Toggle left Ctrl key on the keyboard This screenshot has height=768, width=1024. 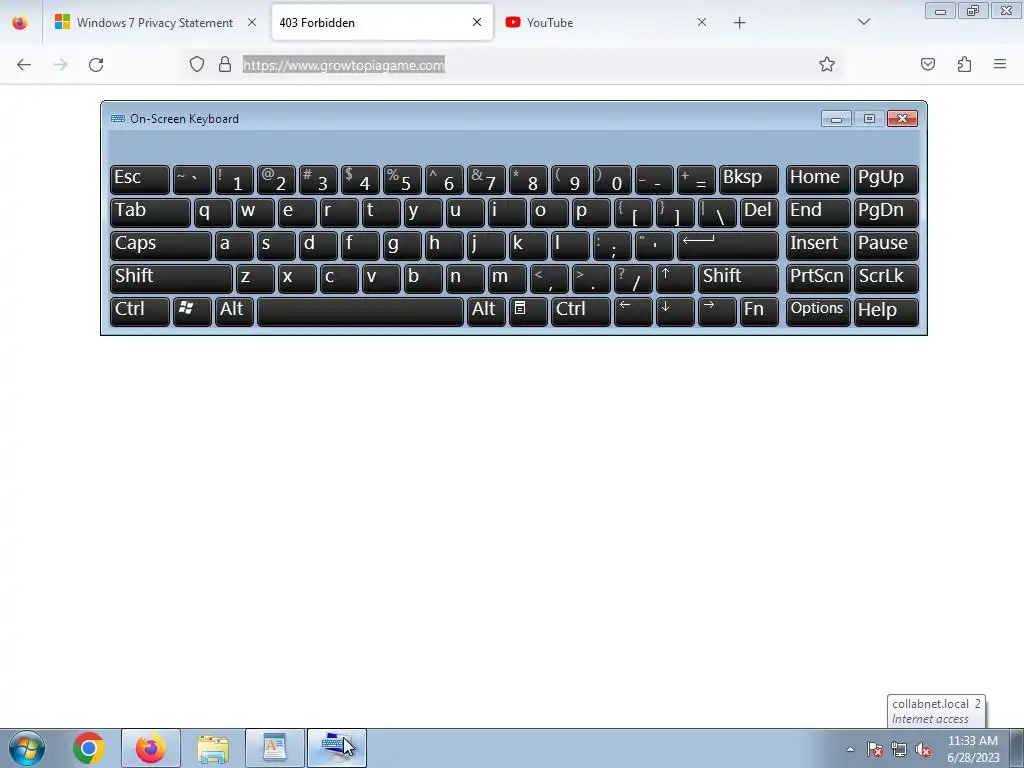click(140, 312)
